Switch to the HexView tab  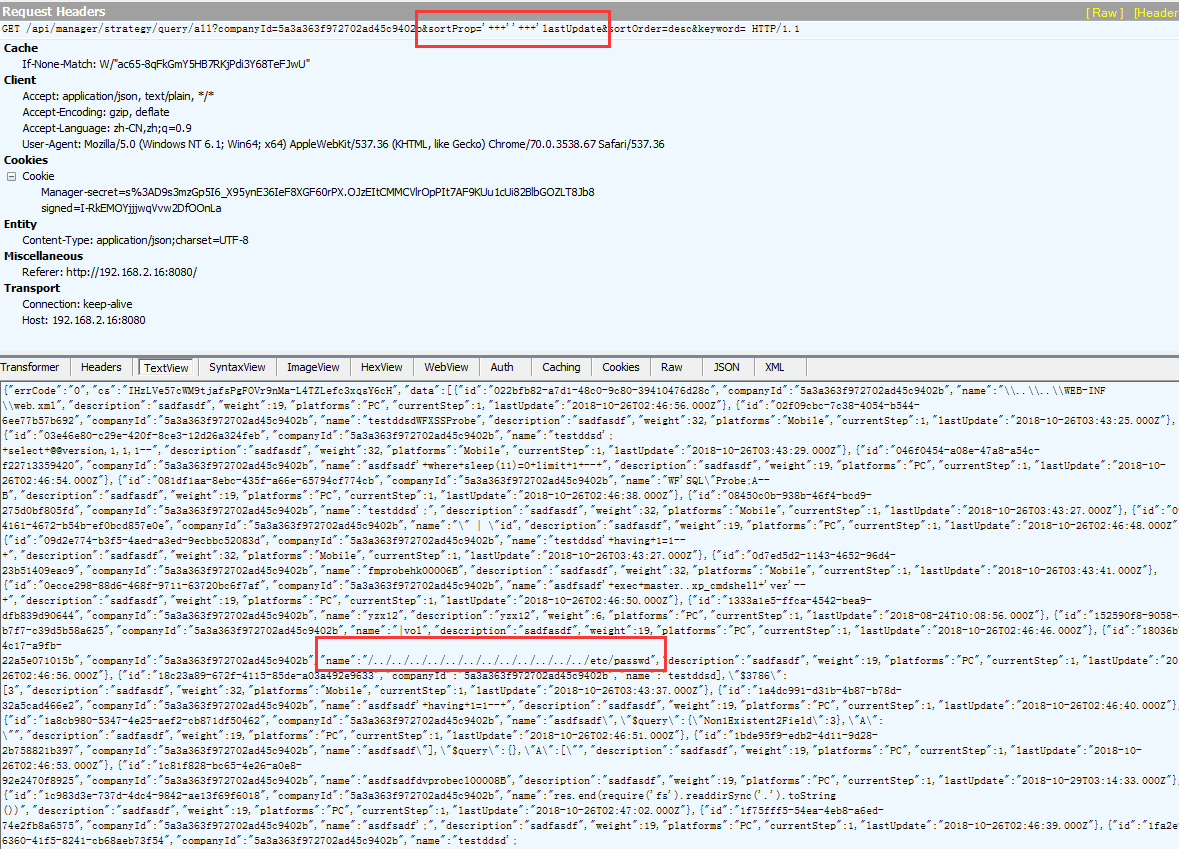click(x=381, y=367)
